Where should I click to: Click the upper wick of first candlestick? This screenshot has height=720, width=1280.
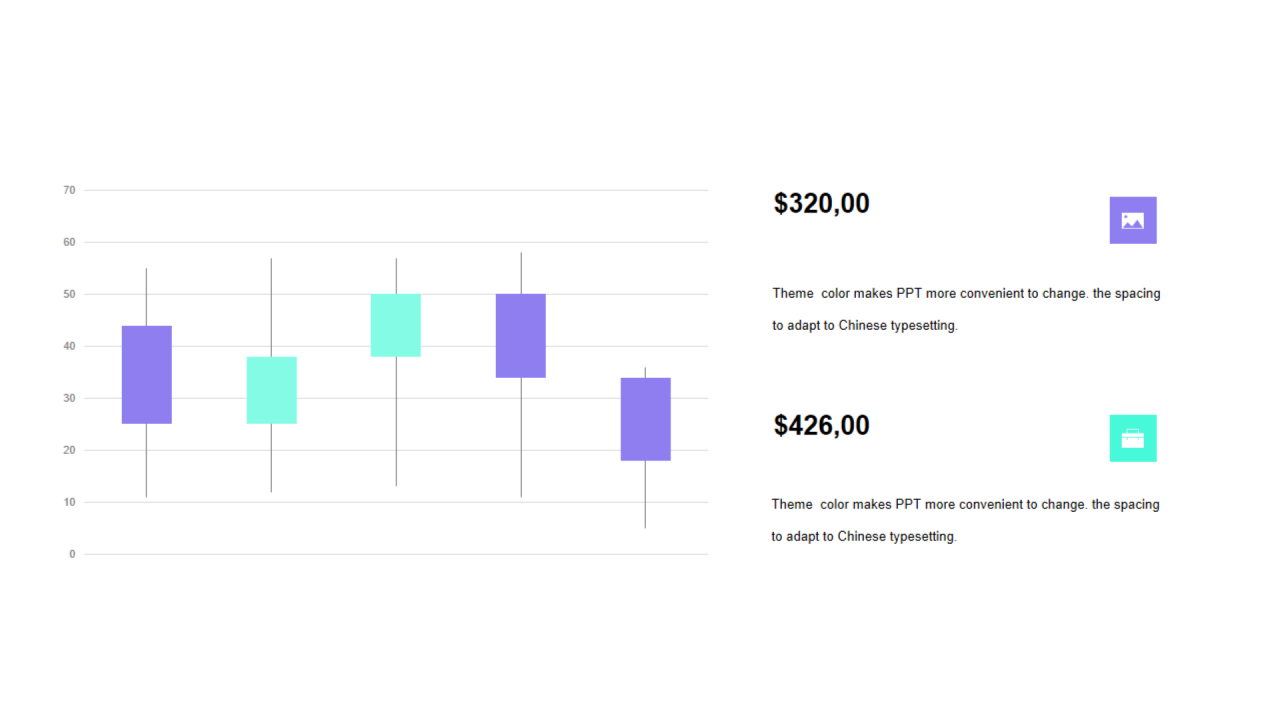(147, 297)
